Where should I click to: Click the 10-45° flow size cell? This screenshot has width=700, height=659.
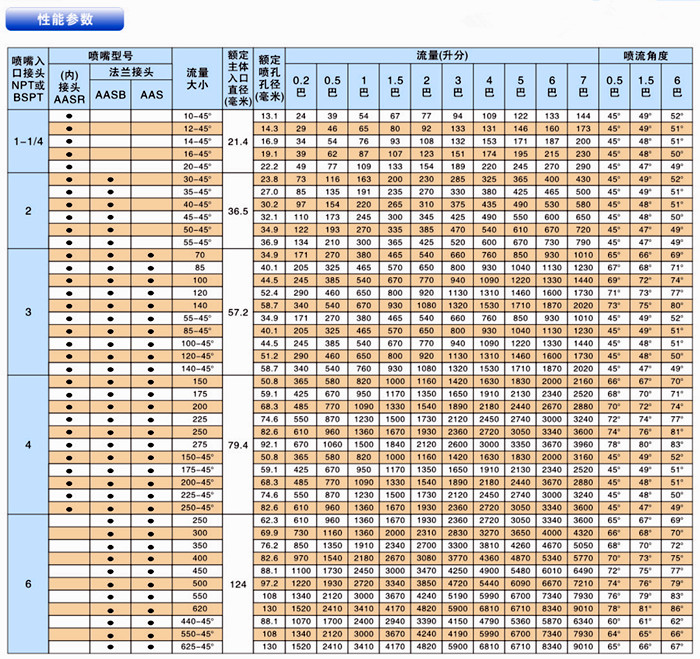198,116
